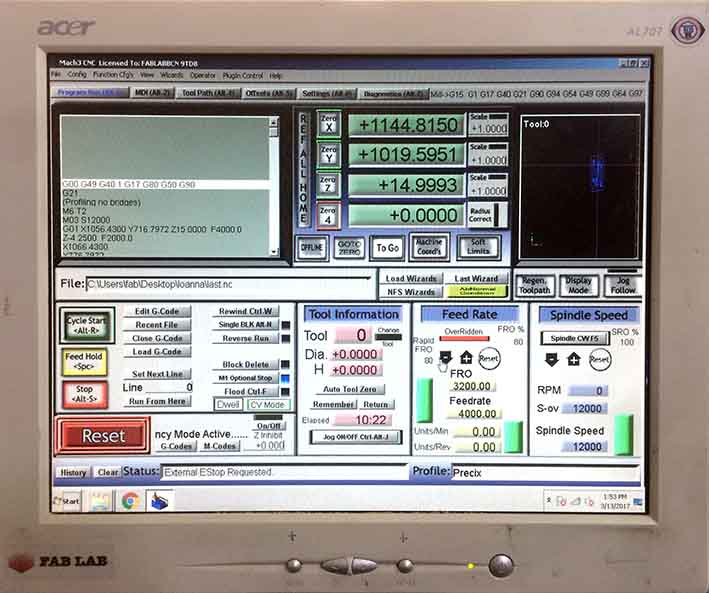The height and width of the screenshot is (593, 709).
Task: Click Load Wizards
Action: [411, 279]
